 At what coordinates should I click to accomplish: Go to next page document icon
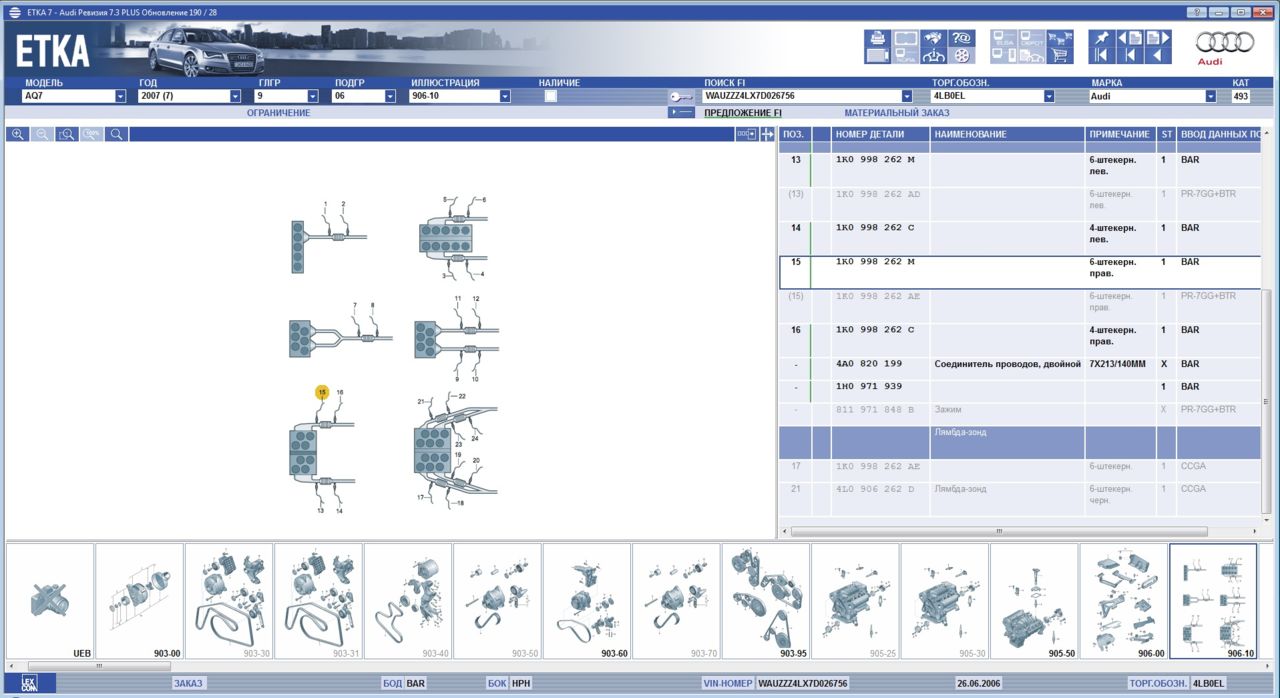pyautogui.click(x=1158, y=38)
